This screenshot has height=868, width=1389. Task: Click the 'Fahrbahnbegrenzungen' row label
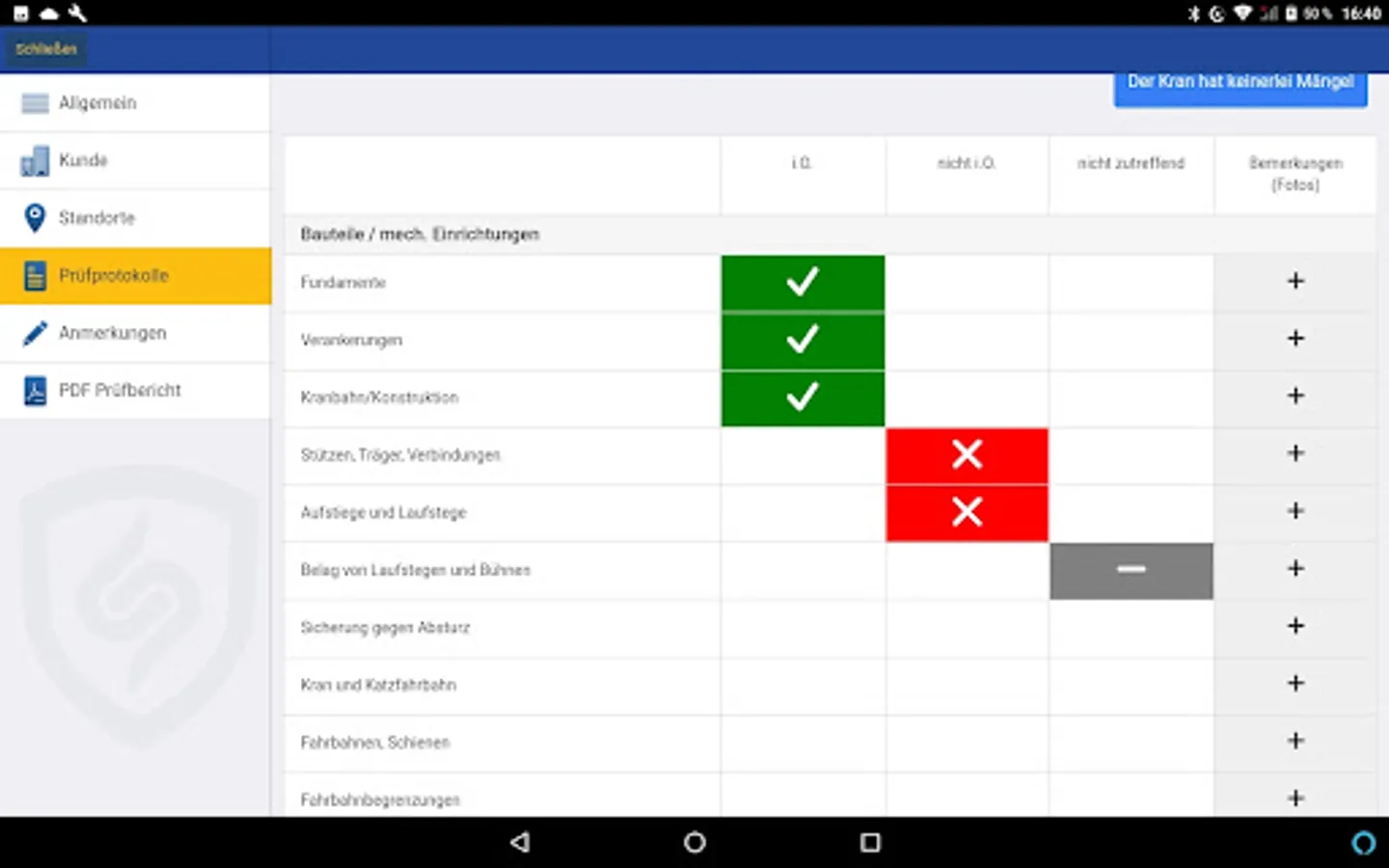click(x=380, y=800)
